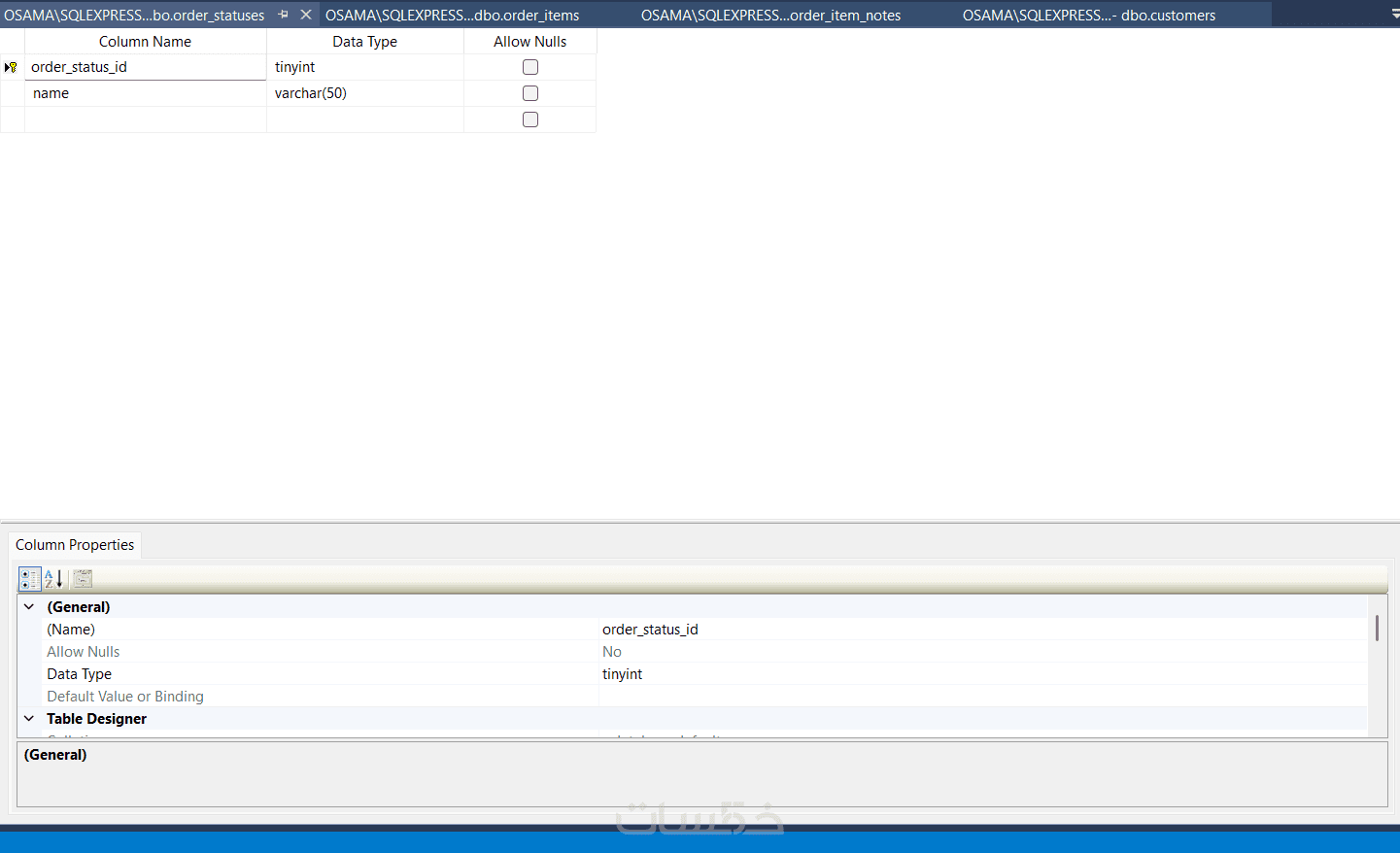The width and height of the screenshot is (1400, 853).
Task: Click the primary key row selector for order_status_id
Action: click(12, 67)
